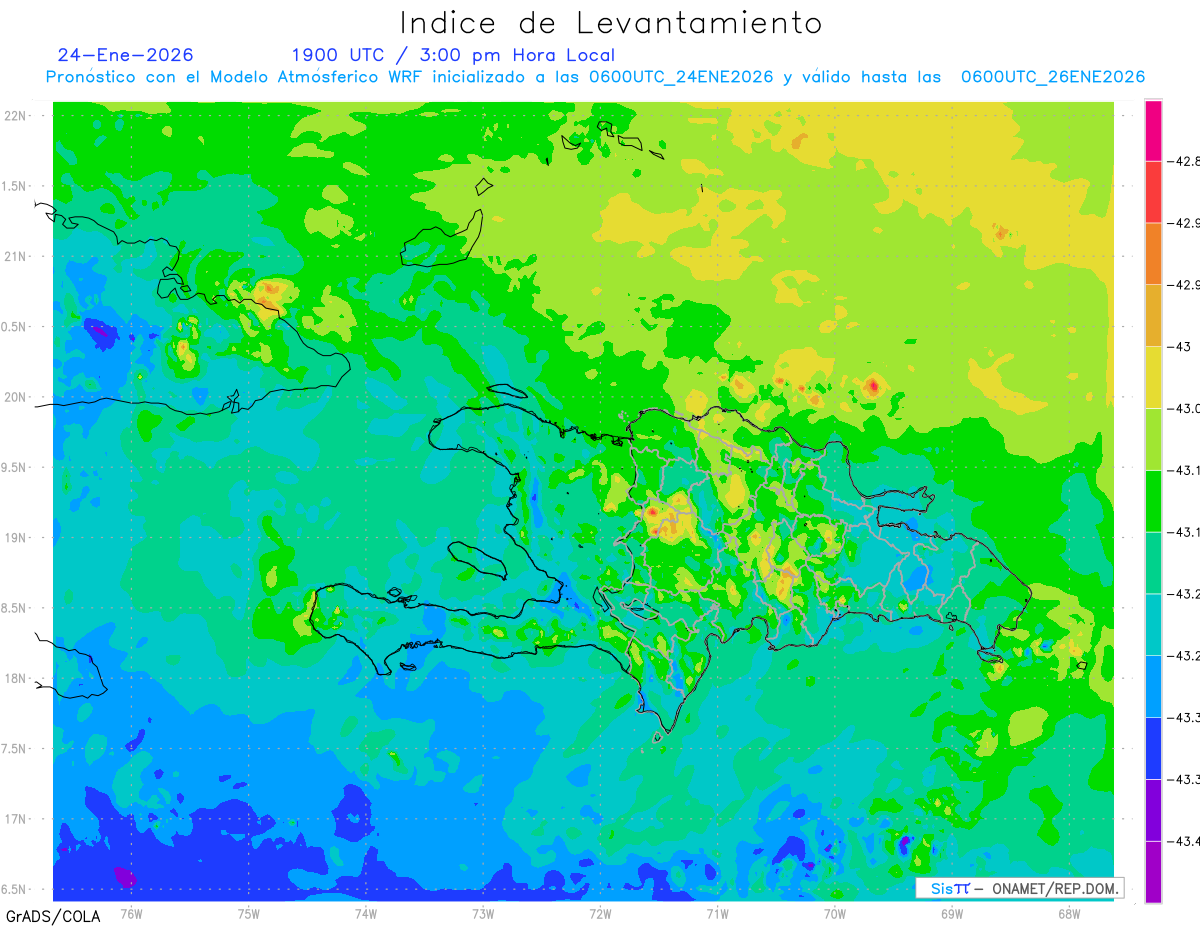This screenshot has height=927, width=1200.
Task: Select the '70W' longitude label
Action: coord(835,914)
